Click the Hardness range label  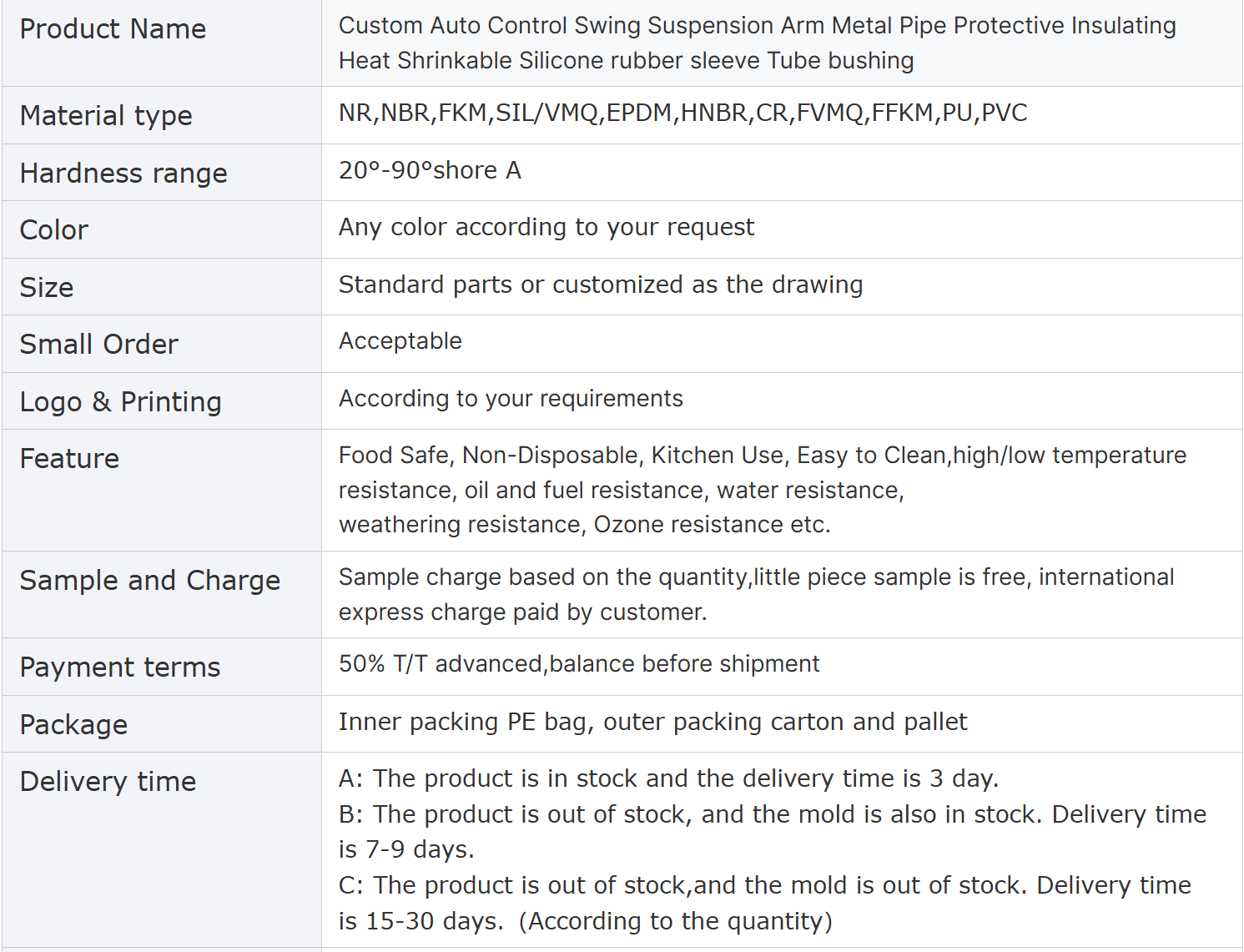[123, 173]
